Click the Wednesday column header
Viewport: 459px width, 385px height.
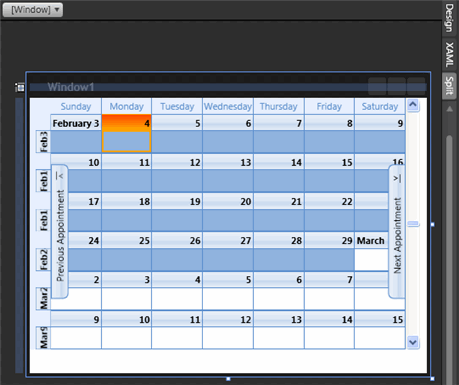click(x=228, y=107)
